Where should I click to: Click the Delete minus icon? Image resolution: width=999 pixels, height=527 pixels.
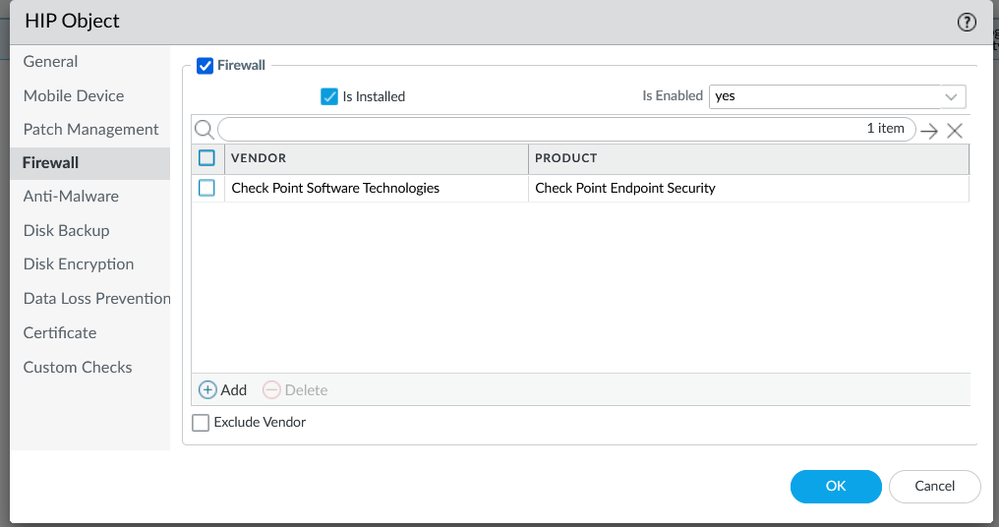coord(271,390)
